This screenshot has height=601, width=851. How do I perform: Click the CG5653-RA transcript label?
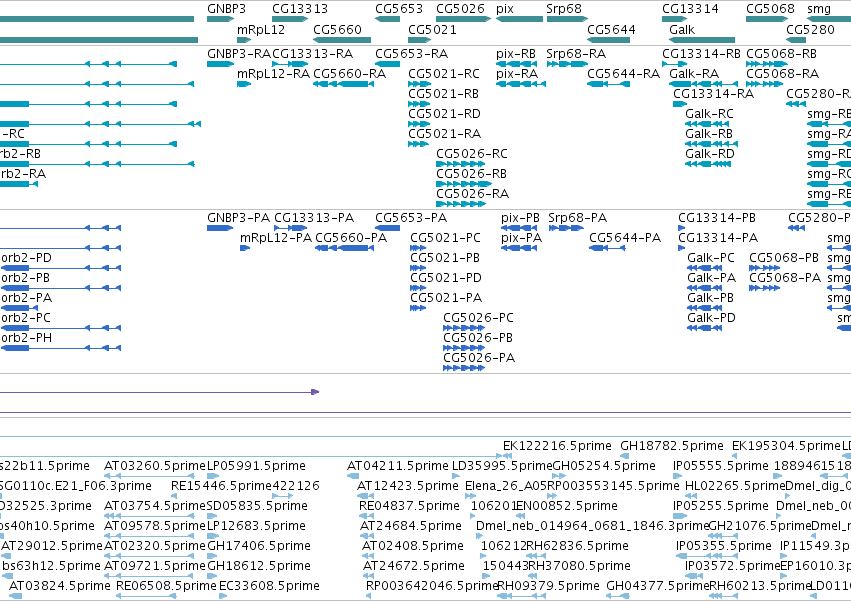tap(411, 54)
